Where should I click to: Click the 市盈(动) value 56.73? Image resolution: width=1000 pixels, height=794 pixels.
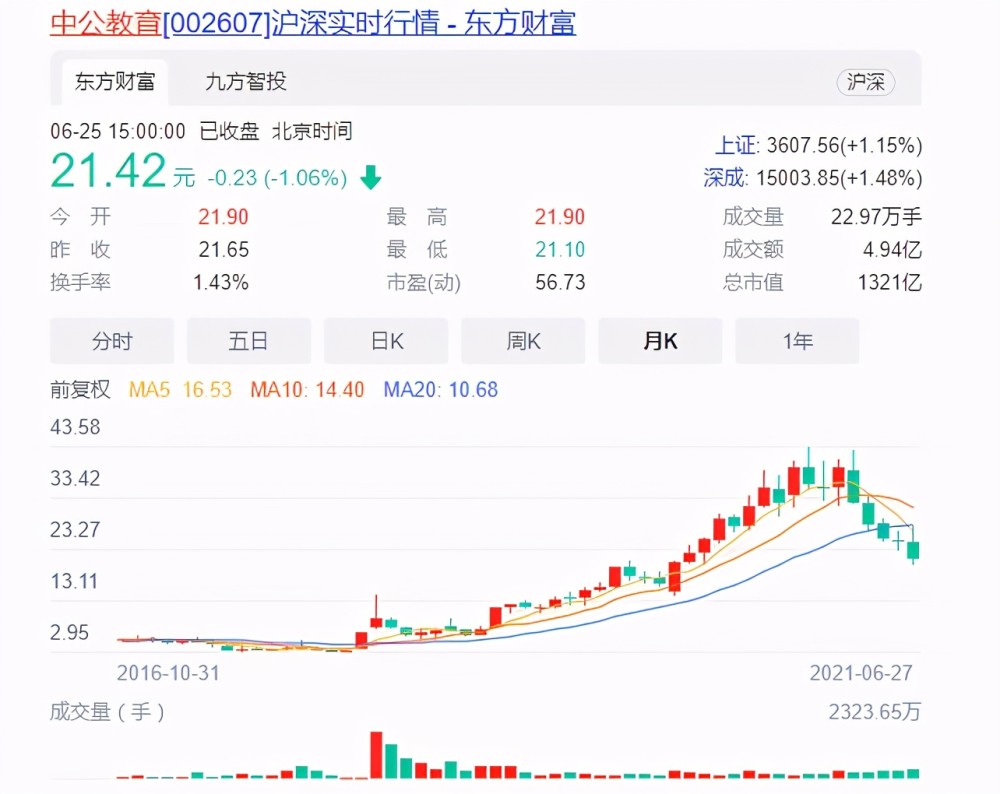pyautogui.click(x=560, y=282)
